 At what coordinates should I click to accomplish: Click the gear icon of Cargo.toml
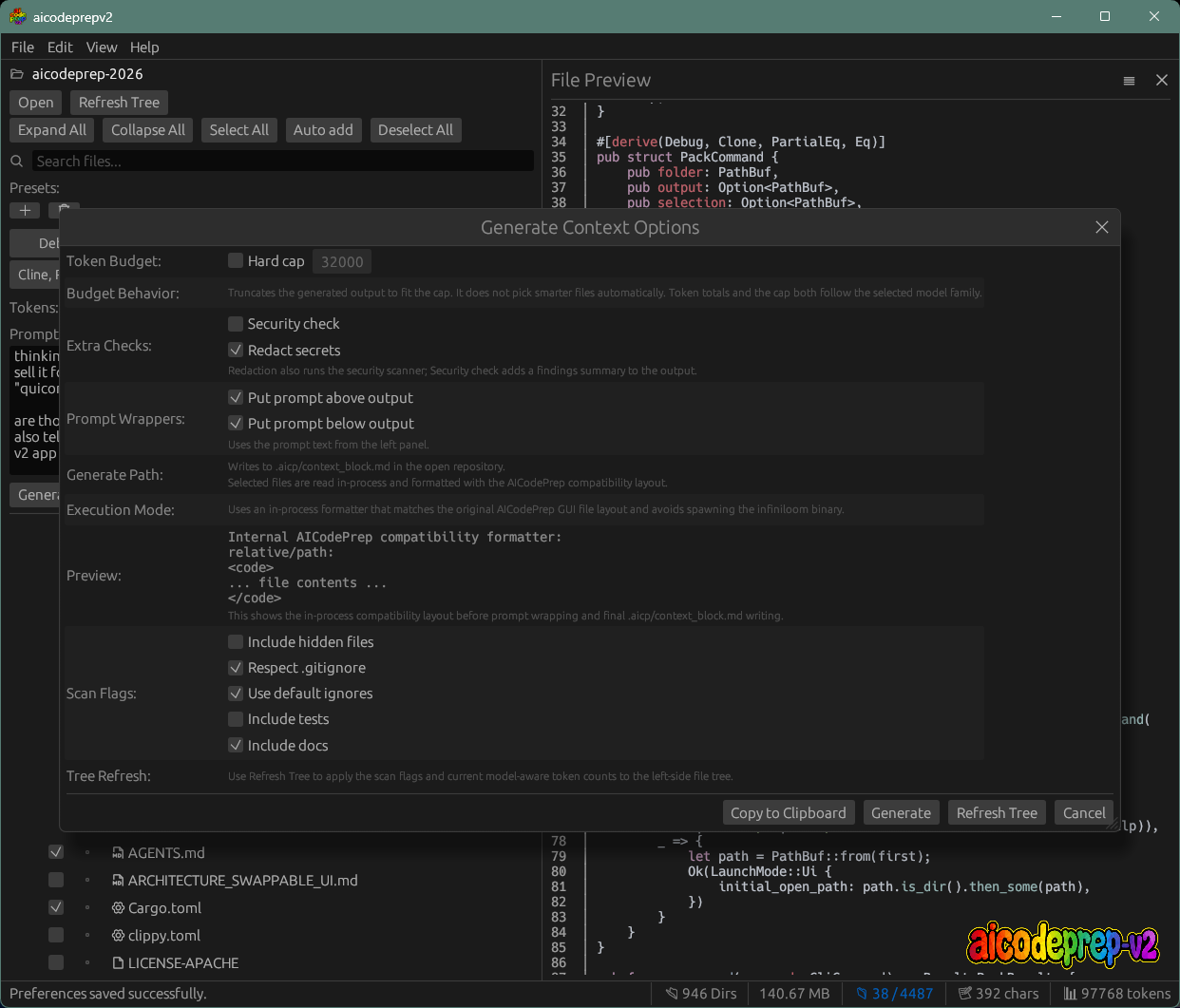pos(118,908)
